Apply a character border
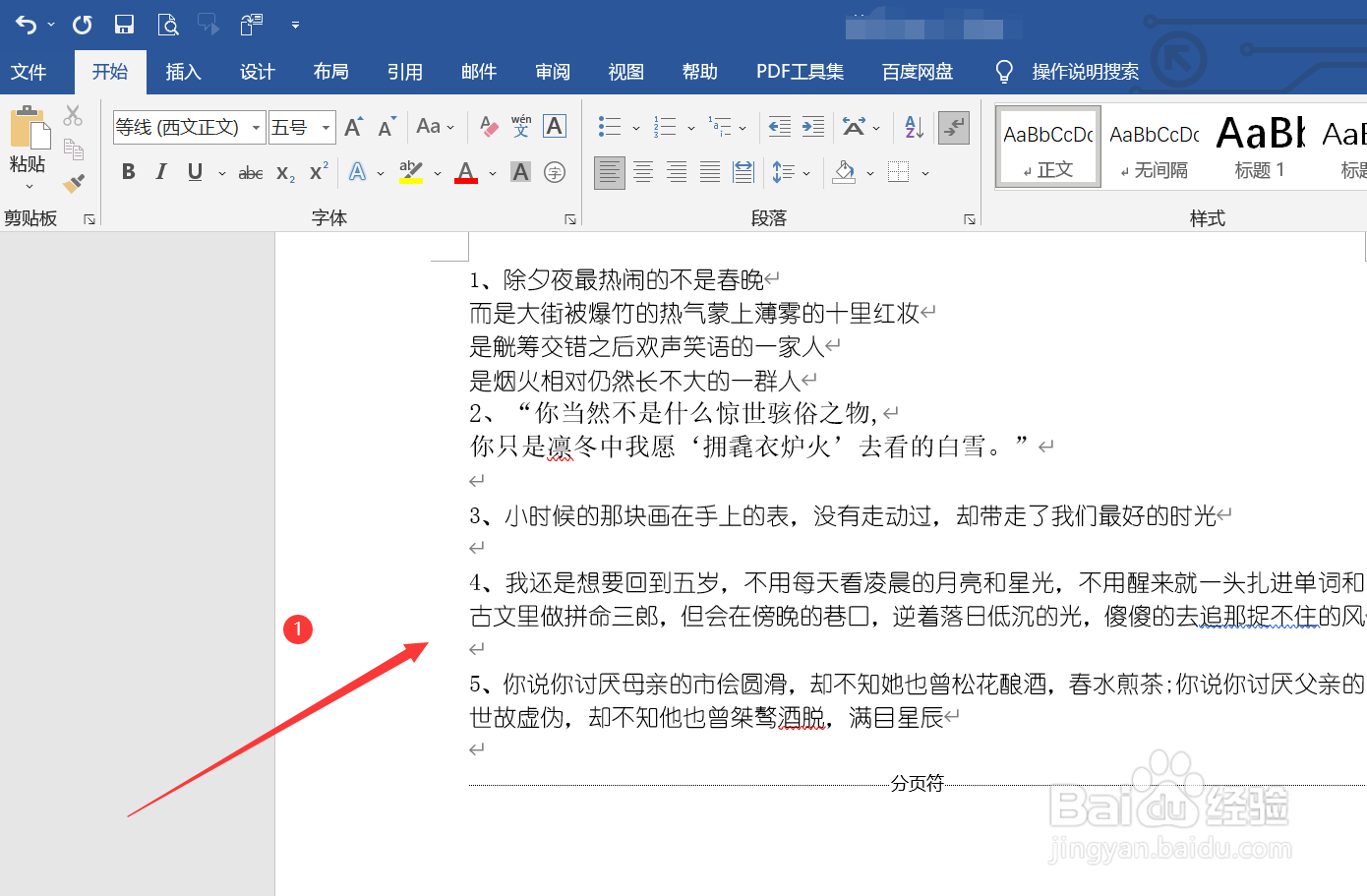The height and width of the screenshot is (896, 1367). 555,126
